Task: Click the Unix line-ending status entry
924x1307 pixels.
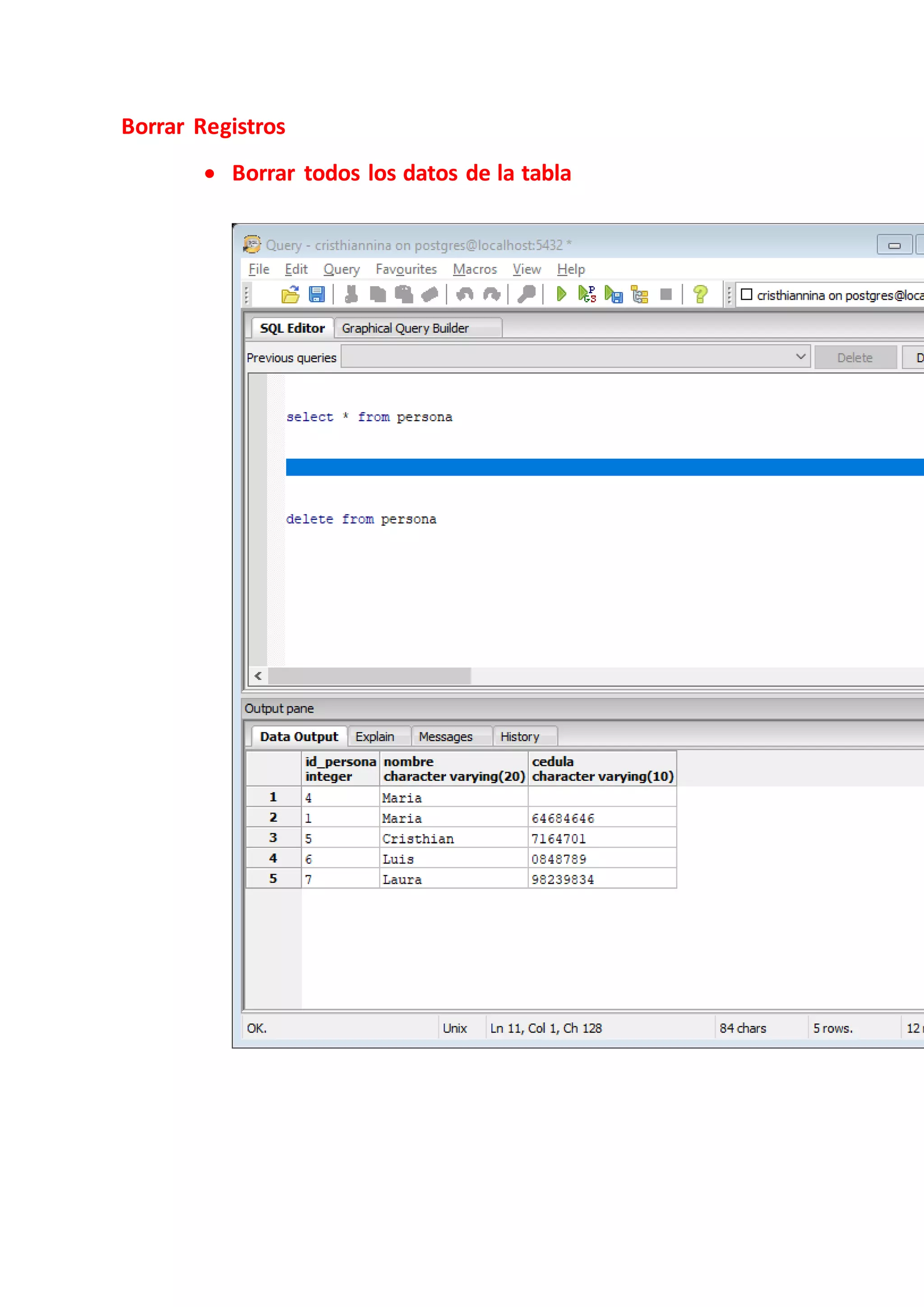Action: [x=455, y=1028]
